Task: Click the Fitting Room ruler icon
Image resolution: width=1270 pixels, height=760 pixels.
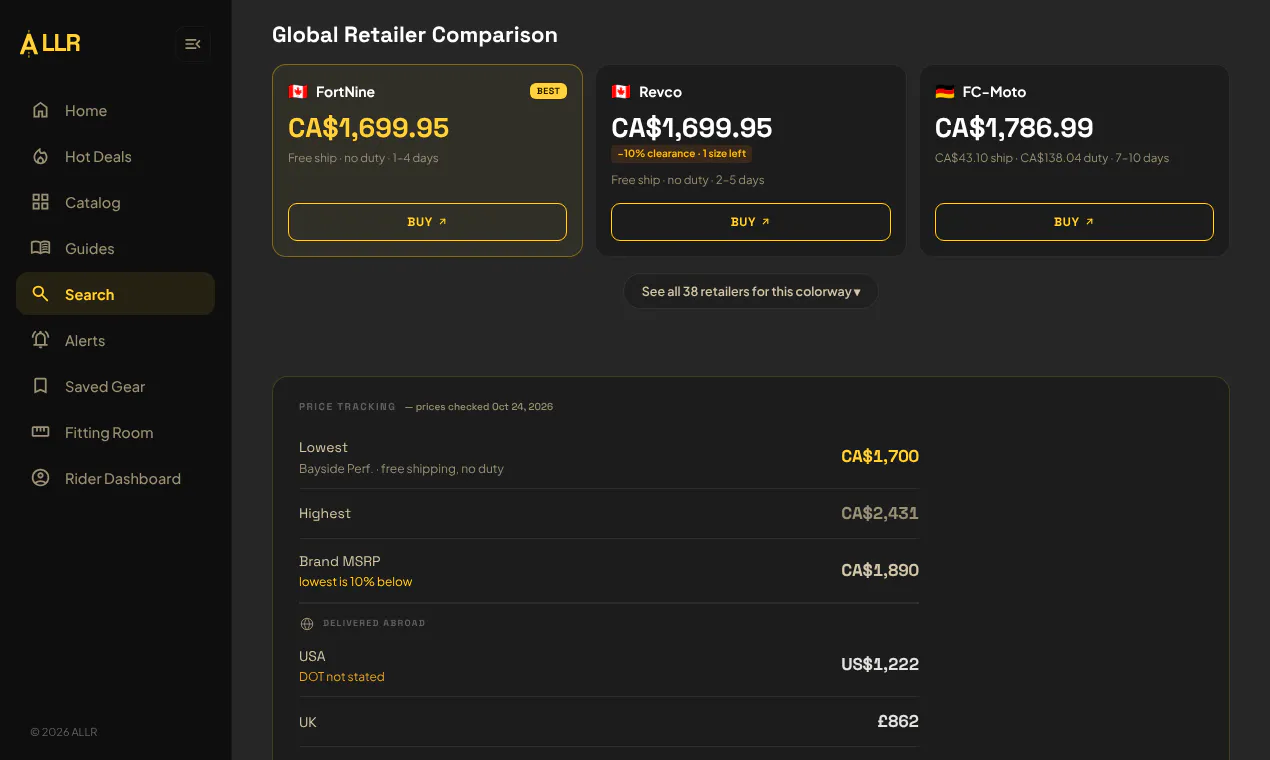Action: point(41,432)
